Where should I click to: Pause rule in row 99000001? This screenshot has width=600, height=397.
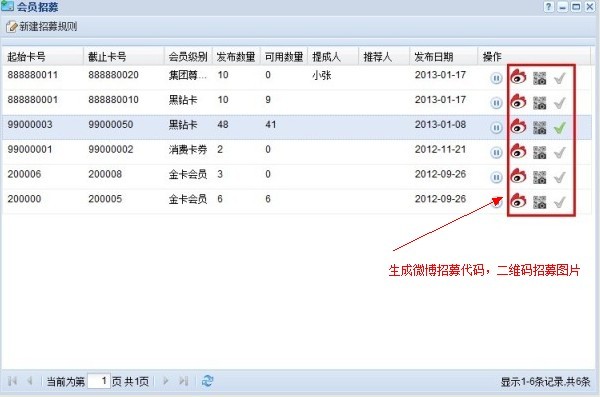coord(496,153)
